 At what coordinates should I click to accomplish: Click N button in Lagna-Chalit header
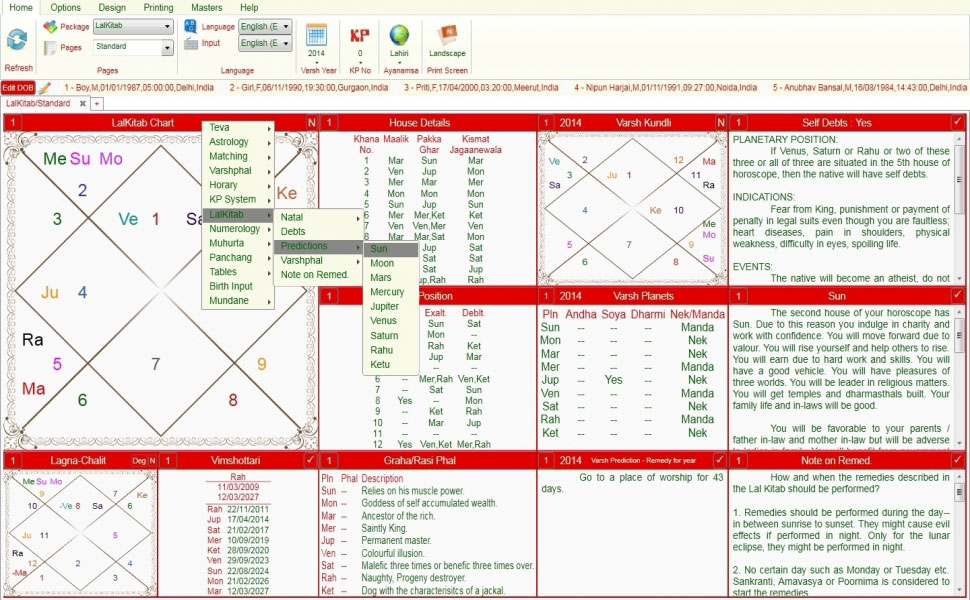[x=152, y=461]
